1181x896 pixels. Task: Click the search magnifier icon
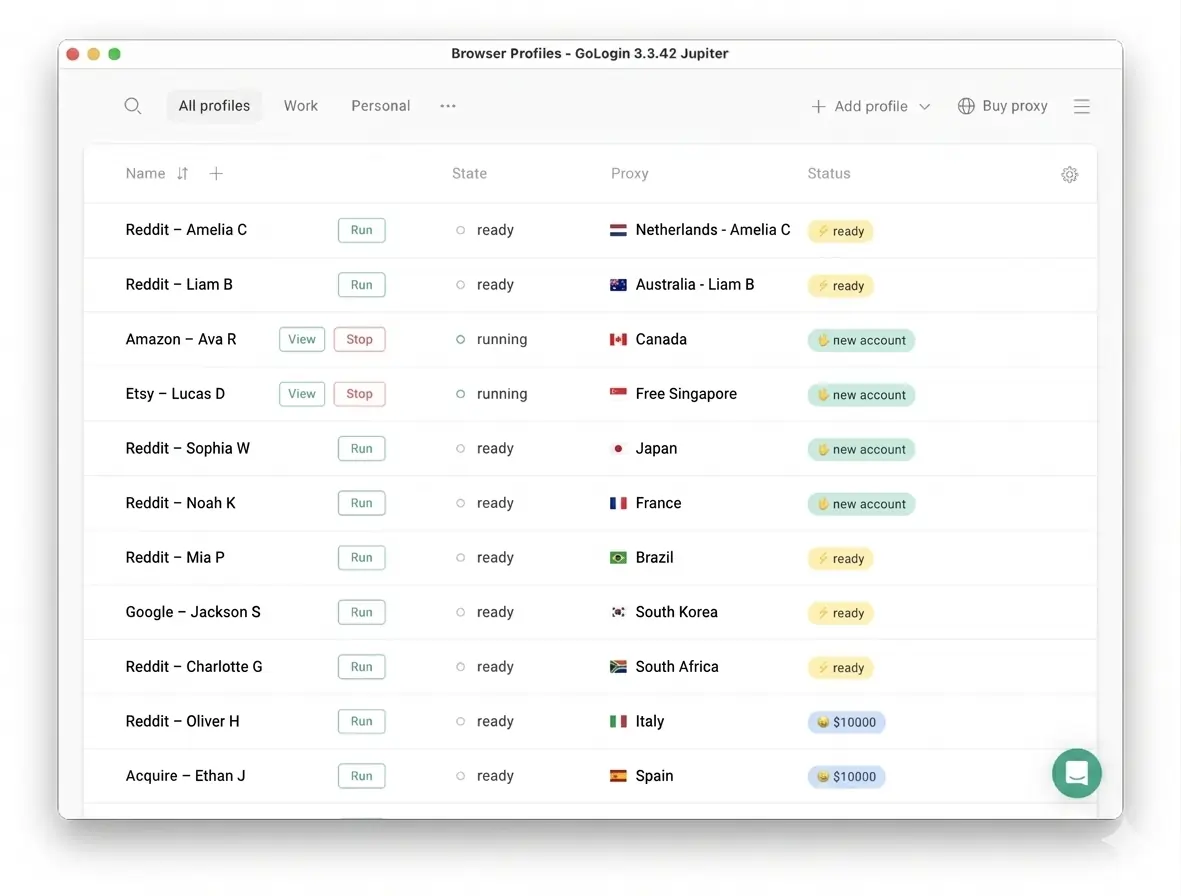pos(132,106)
